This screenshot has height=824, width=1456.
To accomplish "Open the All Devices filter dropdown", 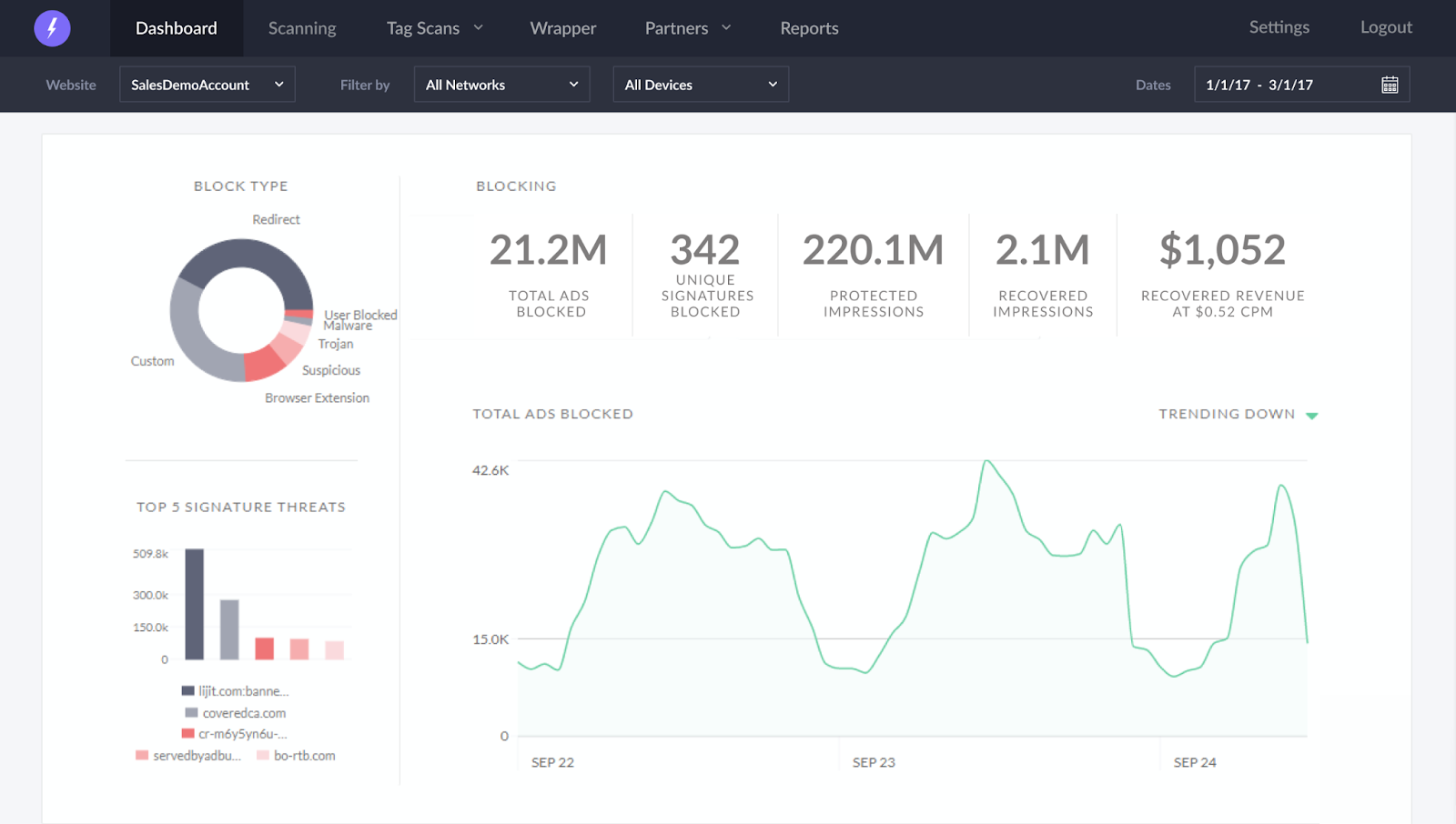I will click(701, 85).
